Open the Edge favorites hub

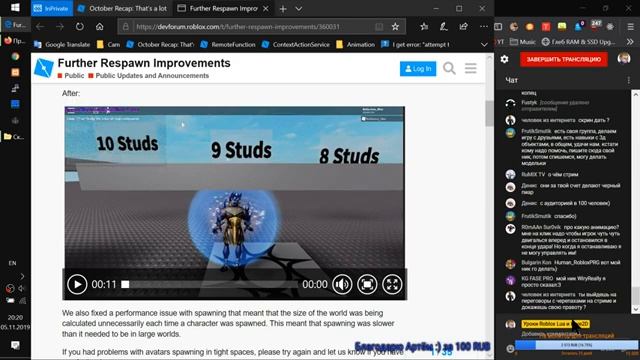pyautogui.click(x=424, y=27)
